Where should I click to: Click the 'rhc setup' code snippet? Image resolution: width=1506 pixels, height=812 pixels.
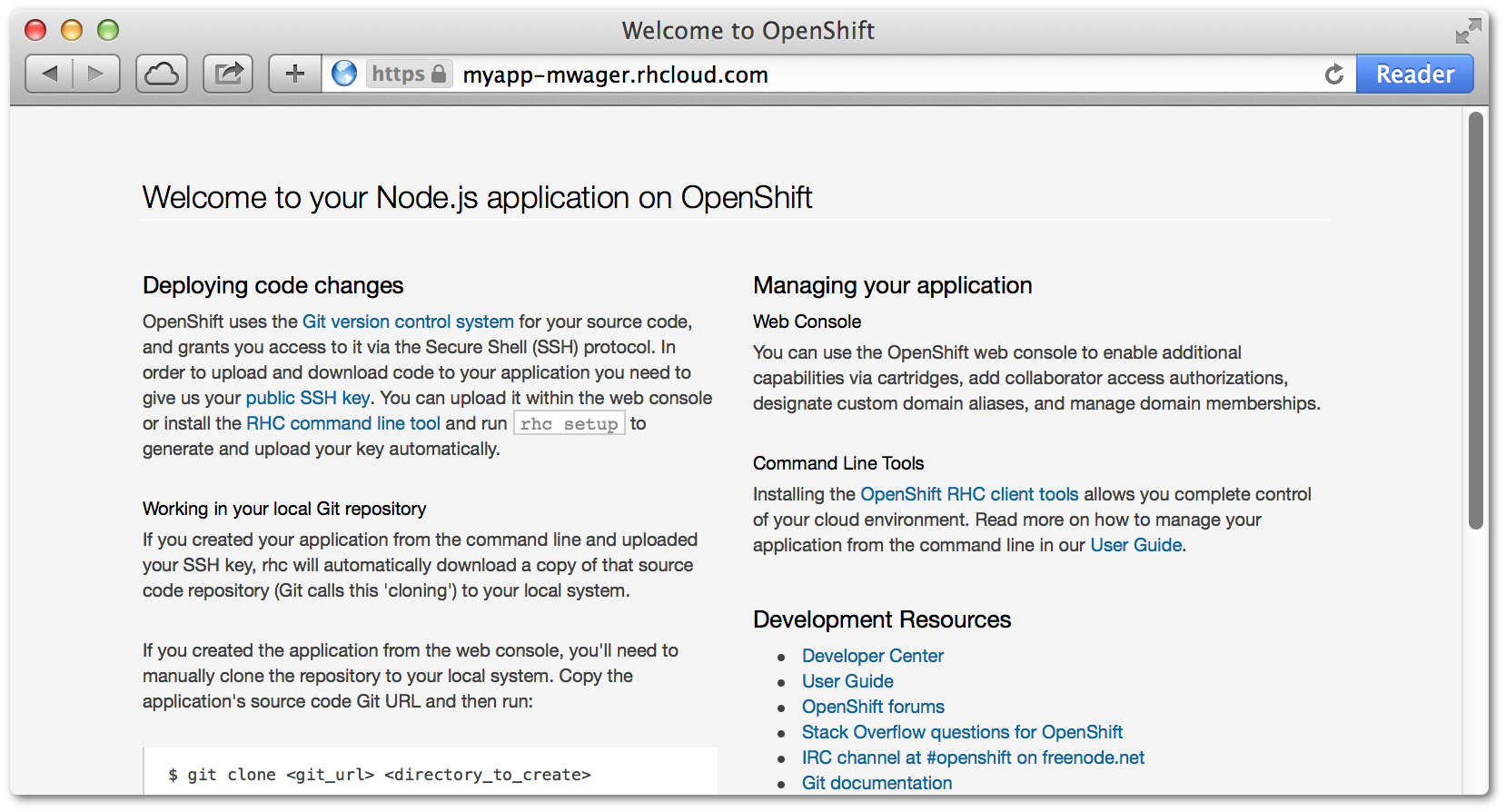[x=570, y=423]
